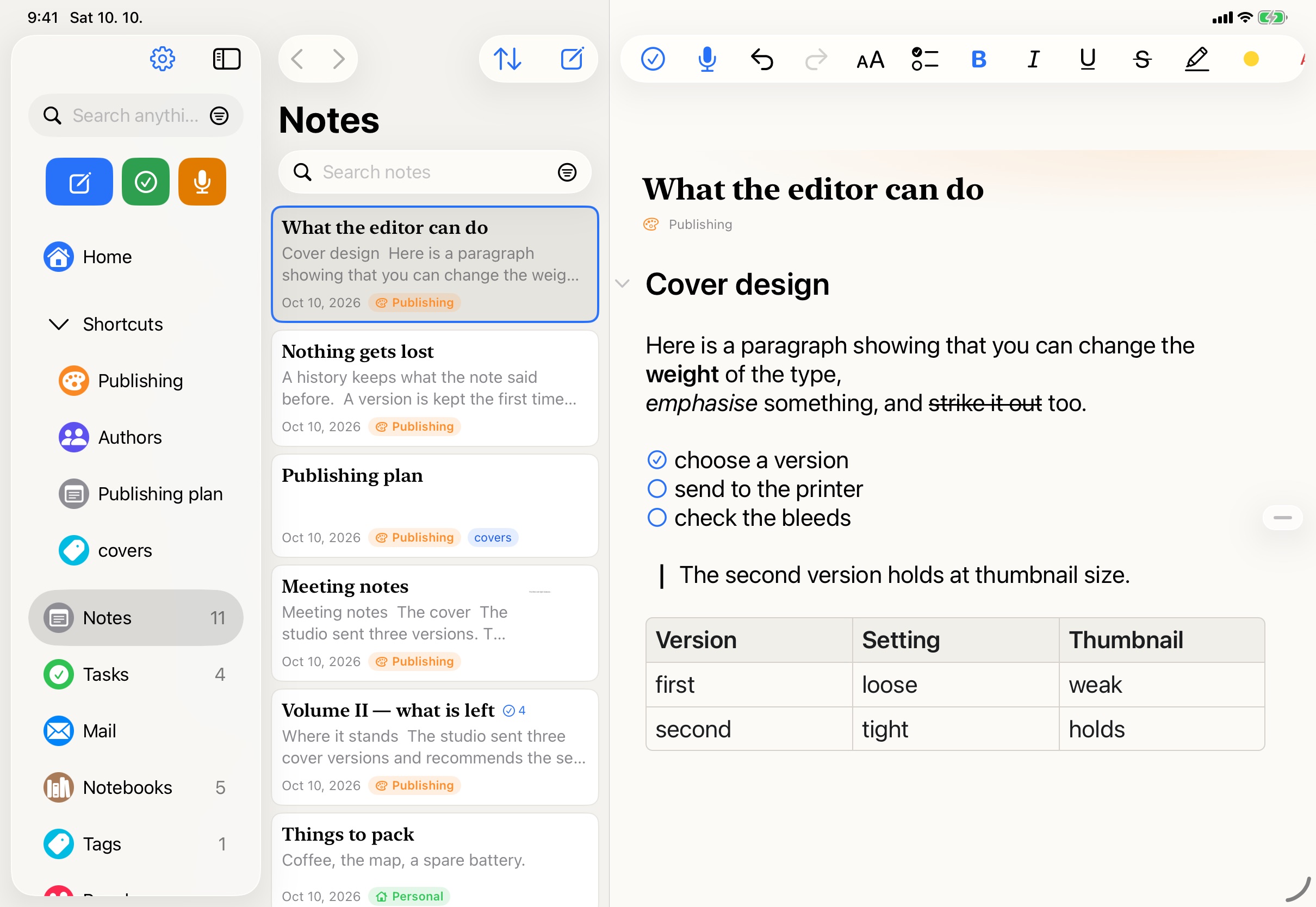Toggle bold formatting
This screenshot has width=1316, height=907.
pyautogui.click(x=979, y=59)
